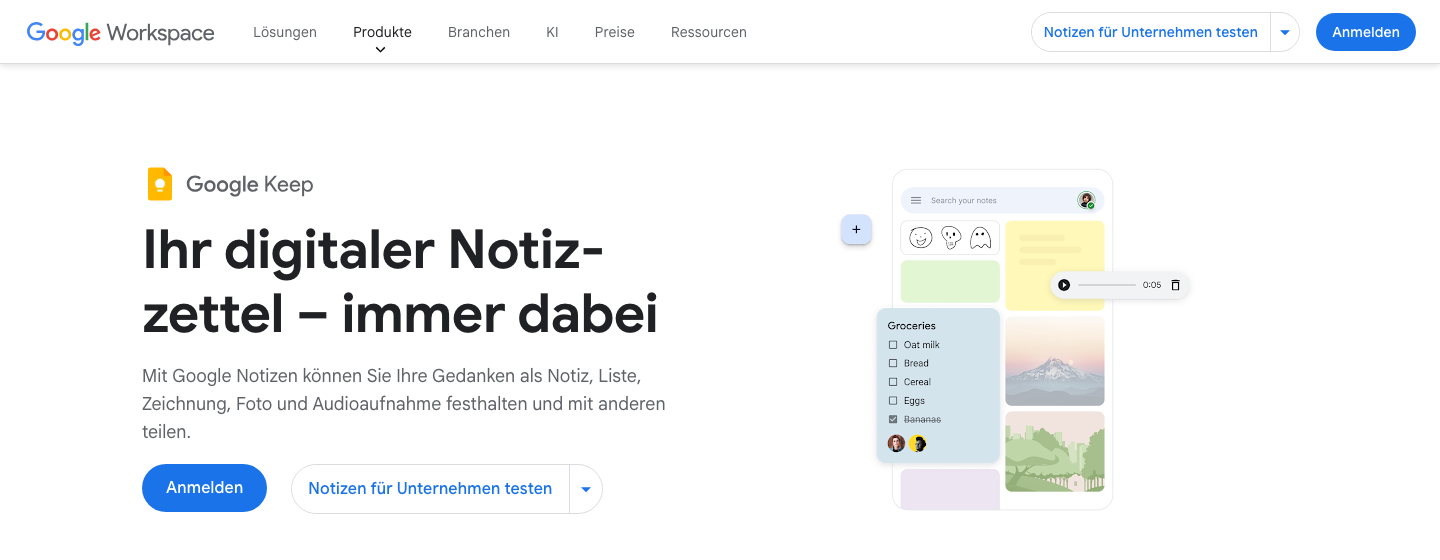Click the green note card
1440x560 pixels.
pyautogui.click(x=950, y=281)
